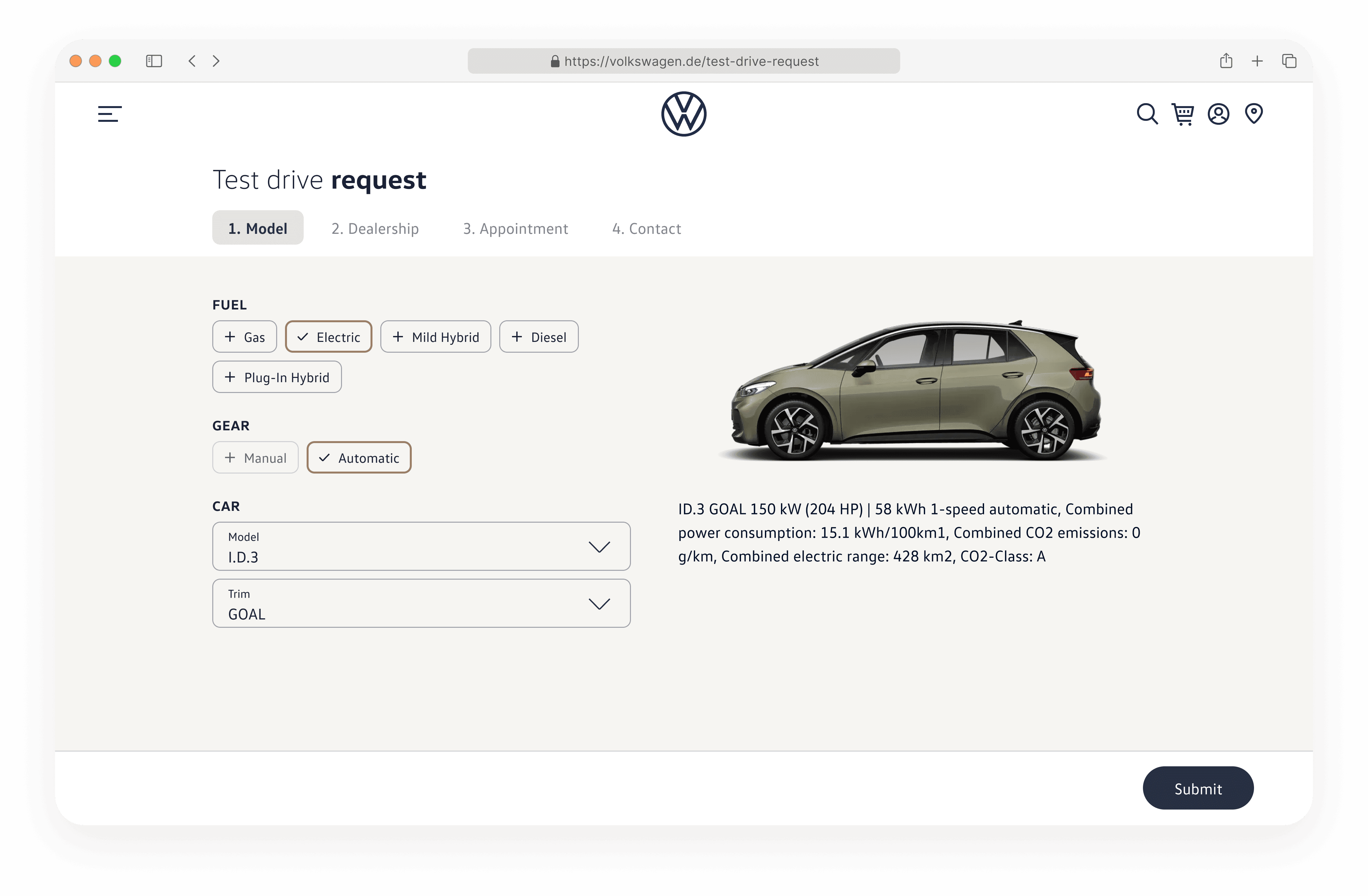Click the FUEL section label
The width and height of the screenshot is (1368, 896).
point(229,305)
